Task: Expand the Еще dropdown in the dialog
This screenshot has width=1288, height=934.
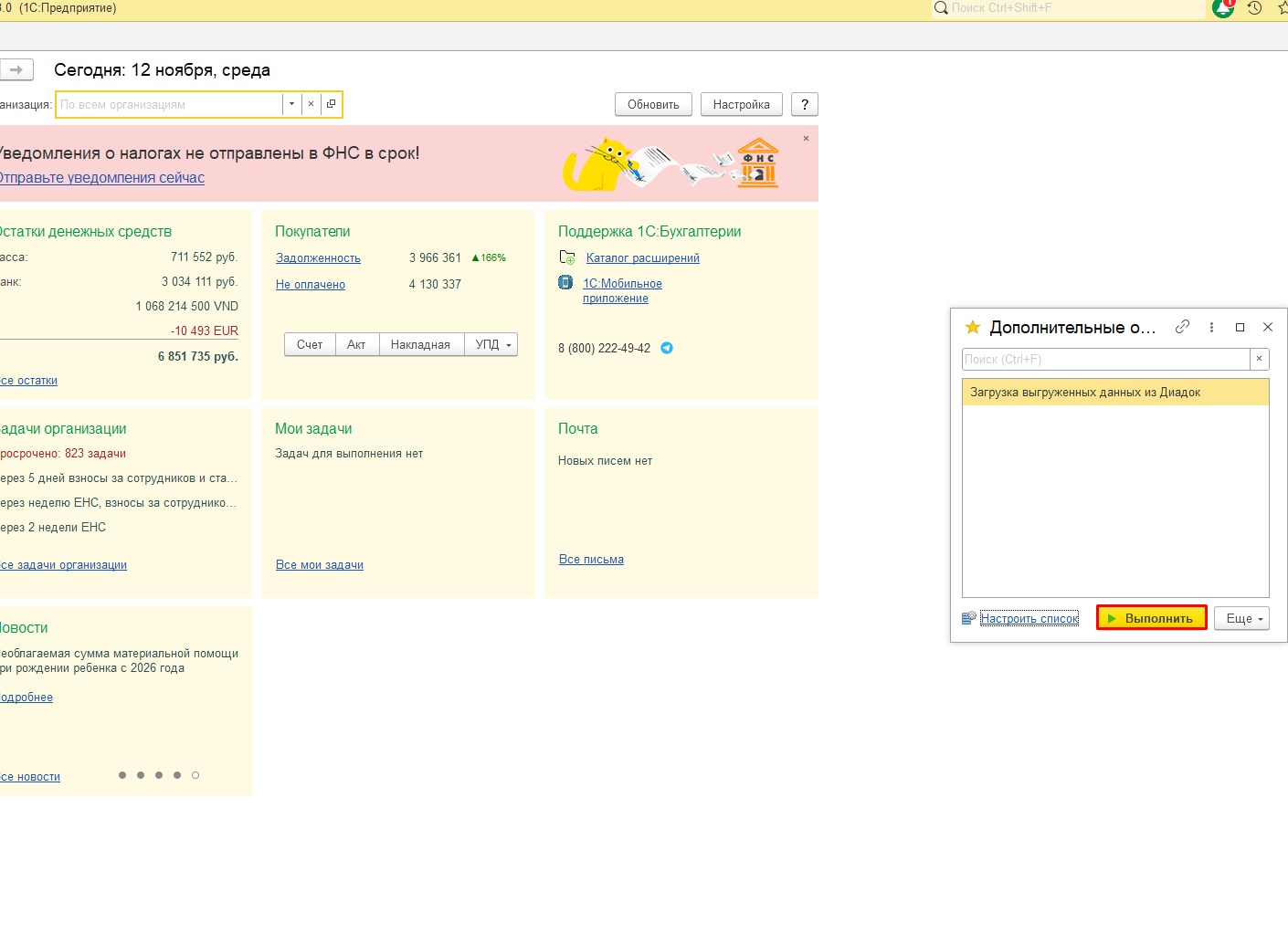Action: click(x=1241, y=618)
